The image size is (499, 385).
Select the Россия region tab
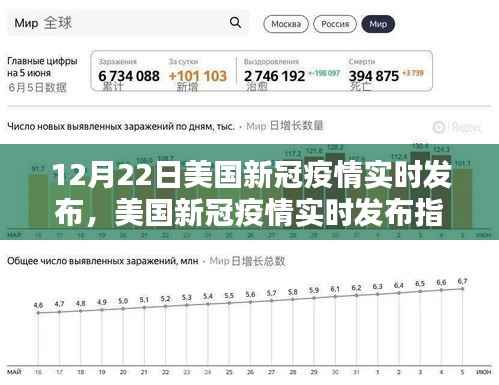[335, 24]
